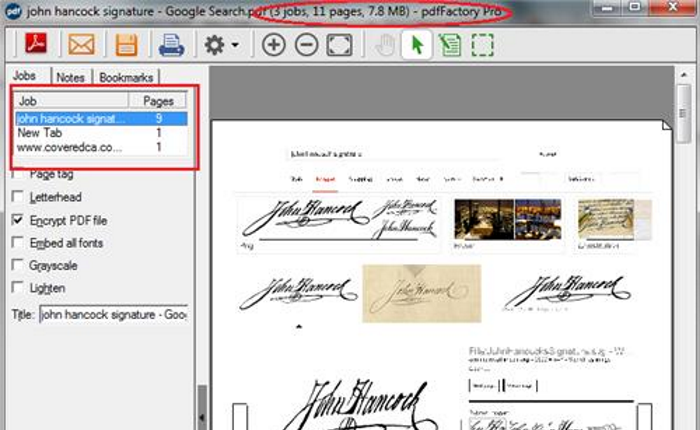
Task: Click the pdfFactory app icon in title bar
Action: tap(13, 11)
